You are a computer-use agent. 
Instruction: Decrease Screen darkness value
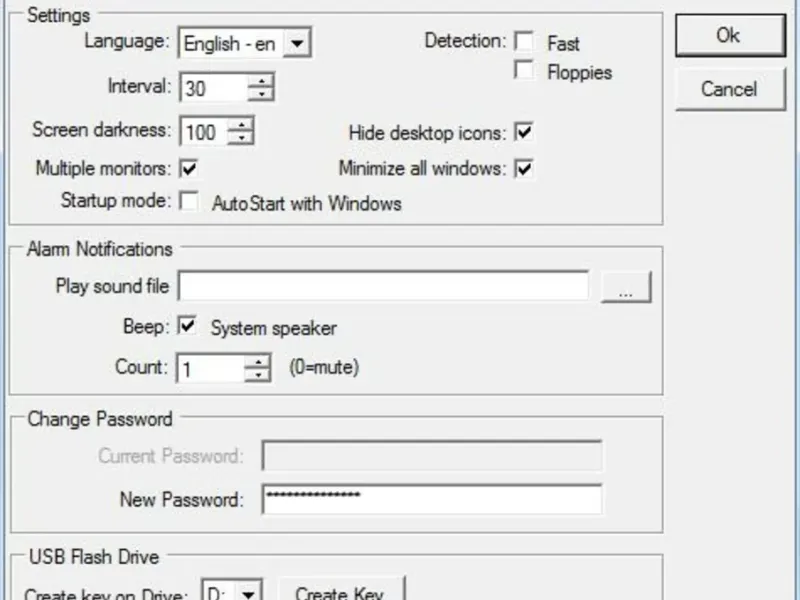240,138
